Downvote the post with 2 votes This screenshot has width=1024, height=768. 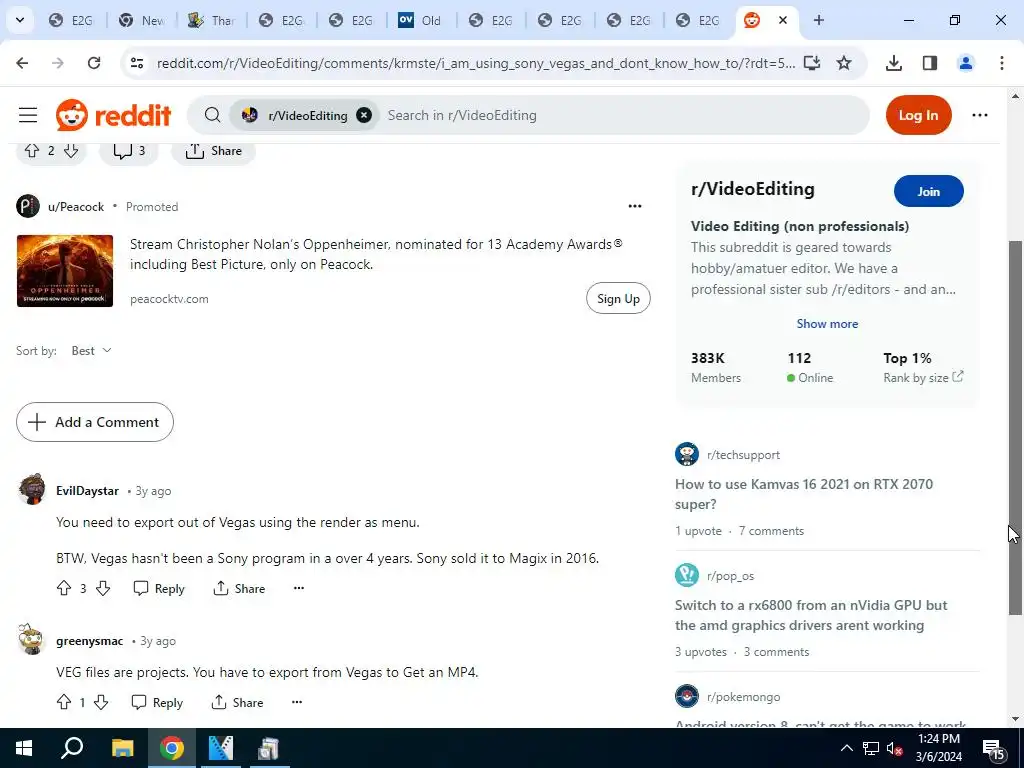click(71, 151)
